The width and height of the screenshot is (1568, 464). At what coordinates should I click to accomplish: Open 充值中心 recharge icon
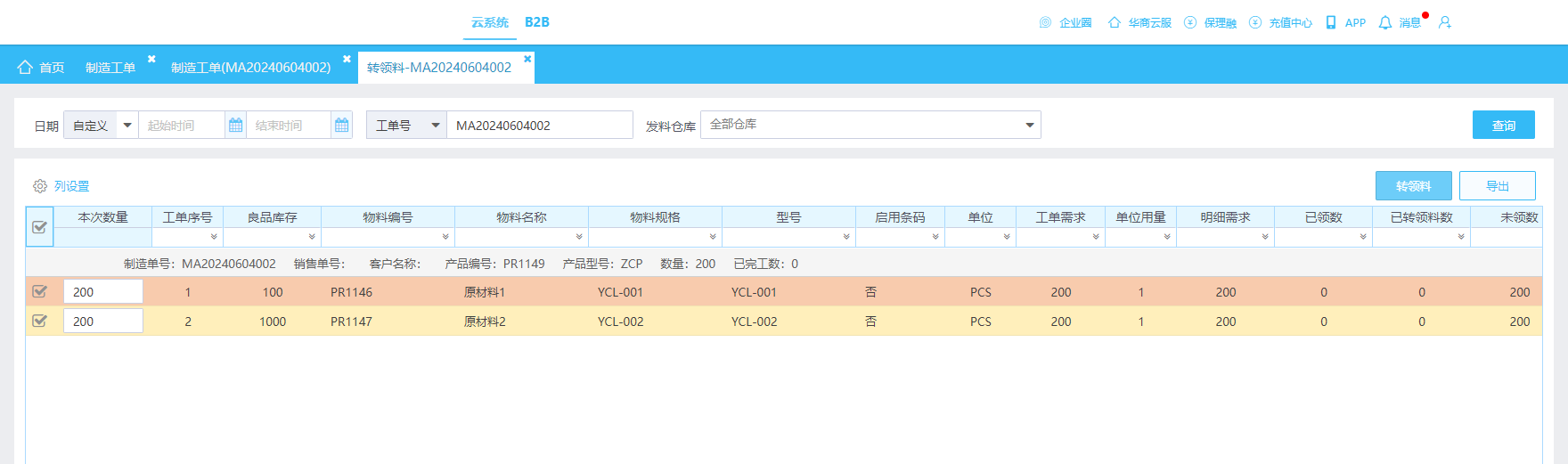[x=1254, y=22]
